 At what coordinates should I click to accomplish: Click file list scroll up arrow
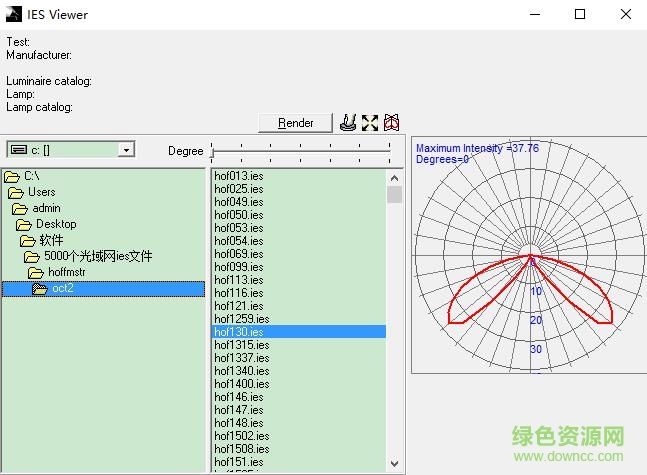(394, 176)
